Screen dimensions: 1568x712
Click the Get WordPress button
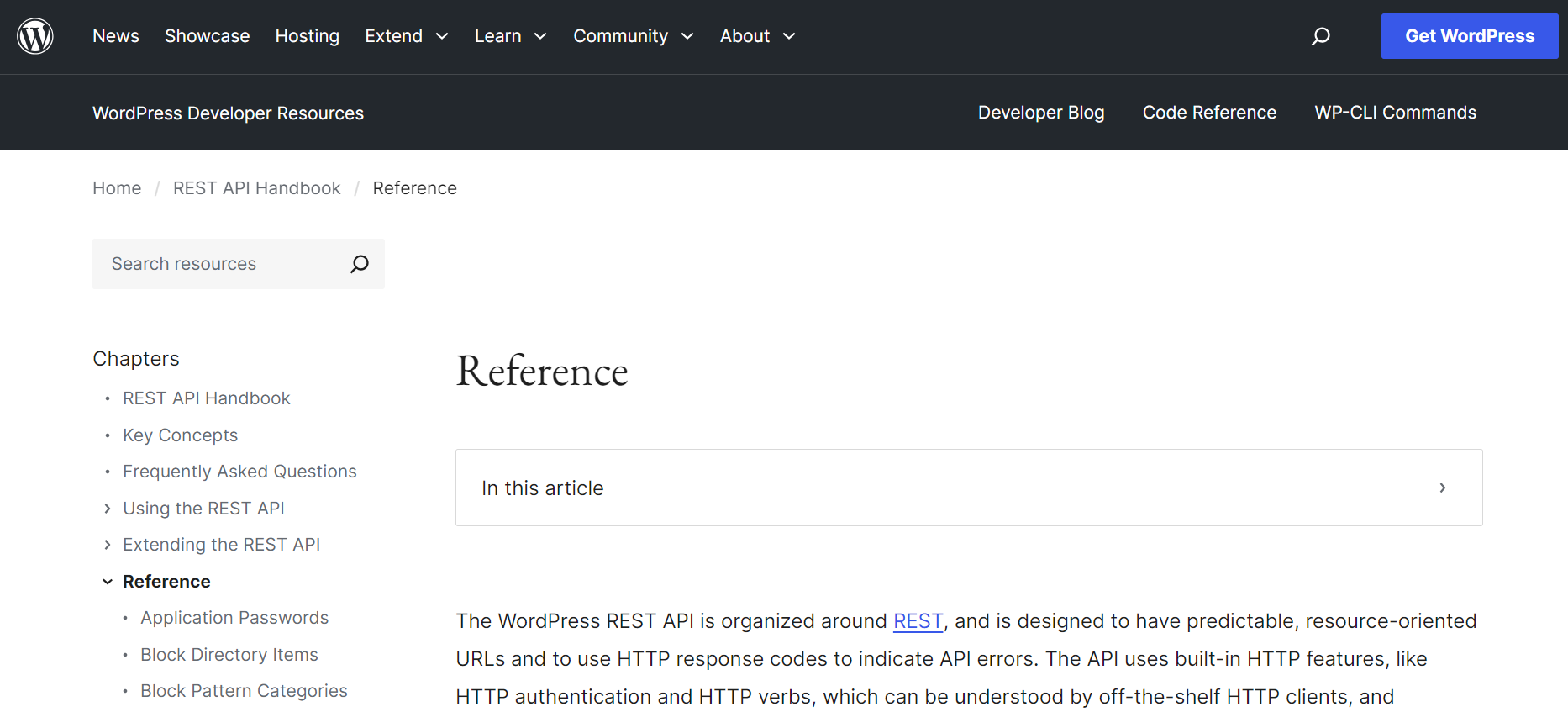1469,36
